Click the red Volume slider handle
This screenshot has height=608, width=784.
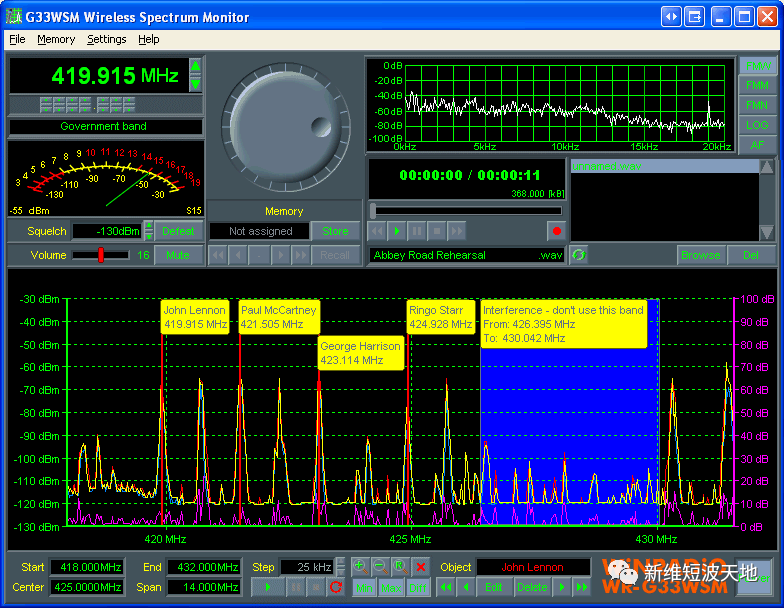click(101, 255)
